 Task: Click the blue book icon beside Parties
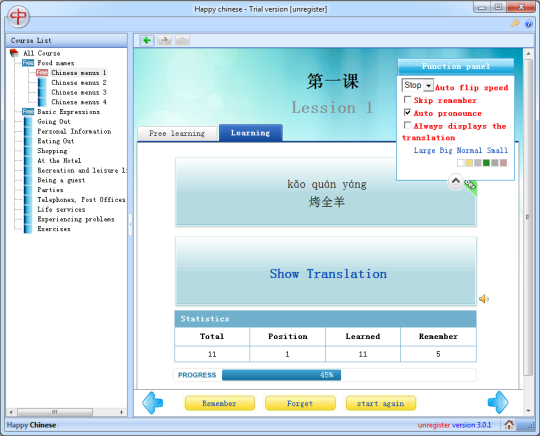28,190
